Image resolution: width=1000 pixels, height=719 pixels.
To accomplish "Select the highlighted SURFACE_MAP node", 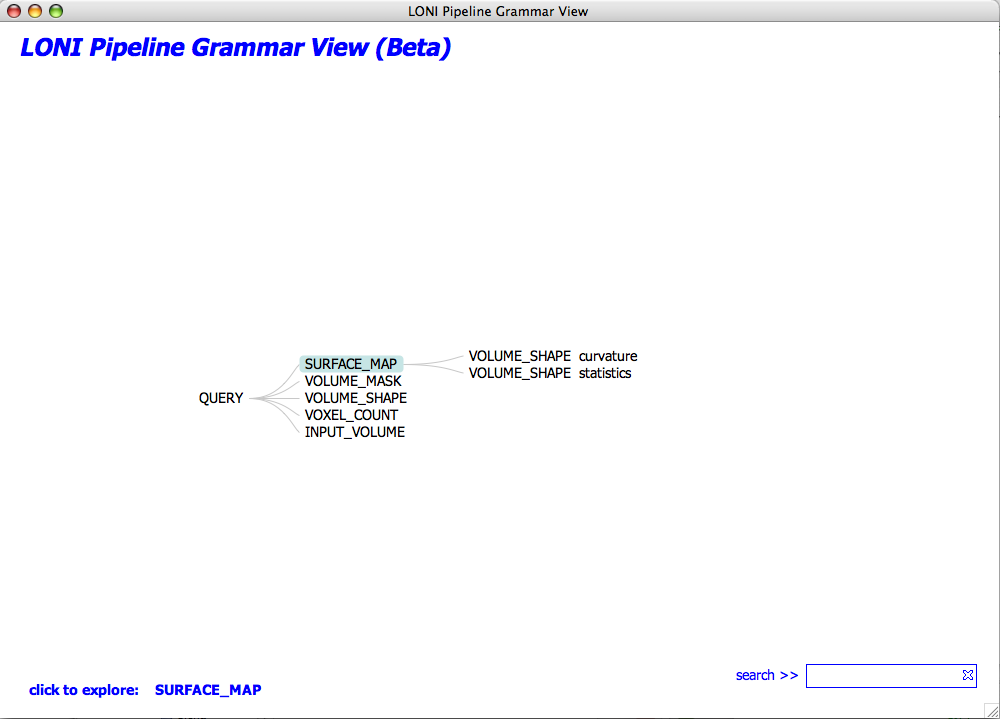I will [x=351, y=364].
